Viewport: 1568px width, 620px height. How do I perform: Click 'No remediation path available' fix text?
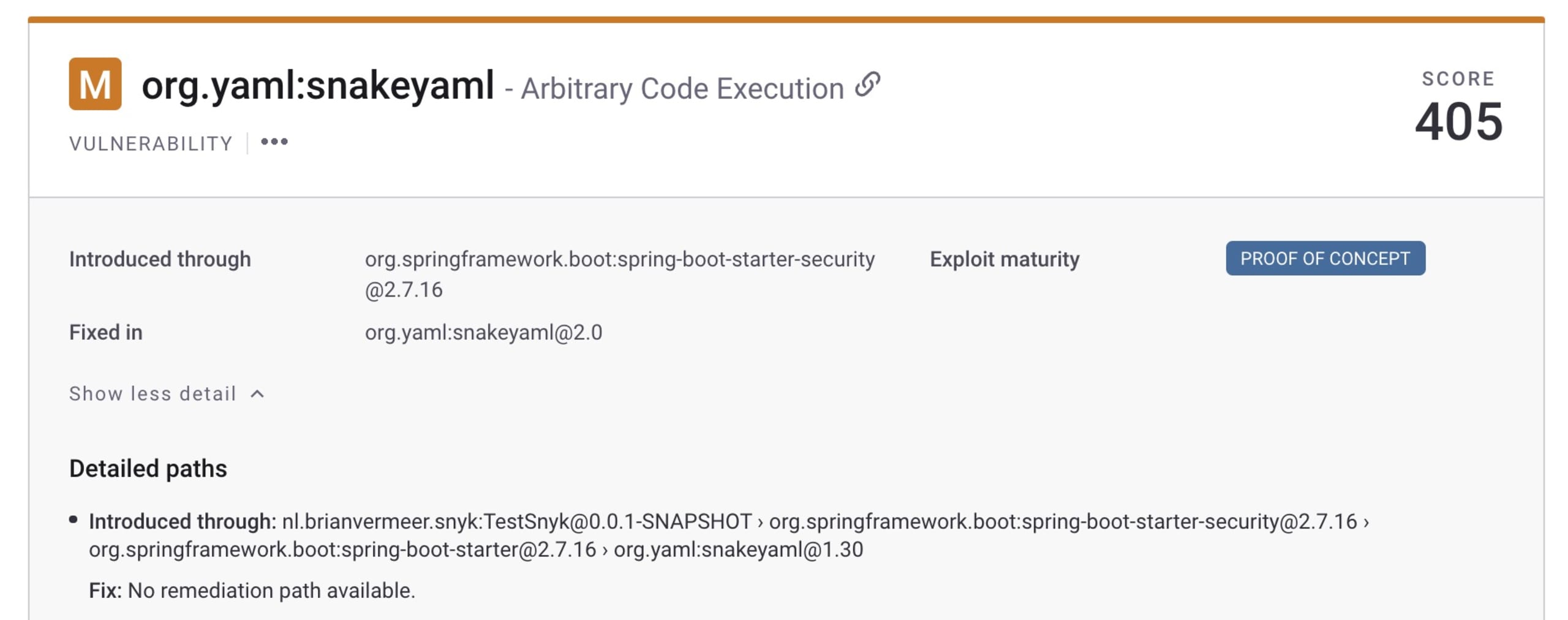[x=271, y=591]
